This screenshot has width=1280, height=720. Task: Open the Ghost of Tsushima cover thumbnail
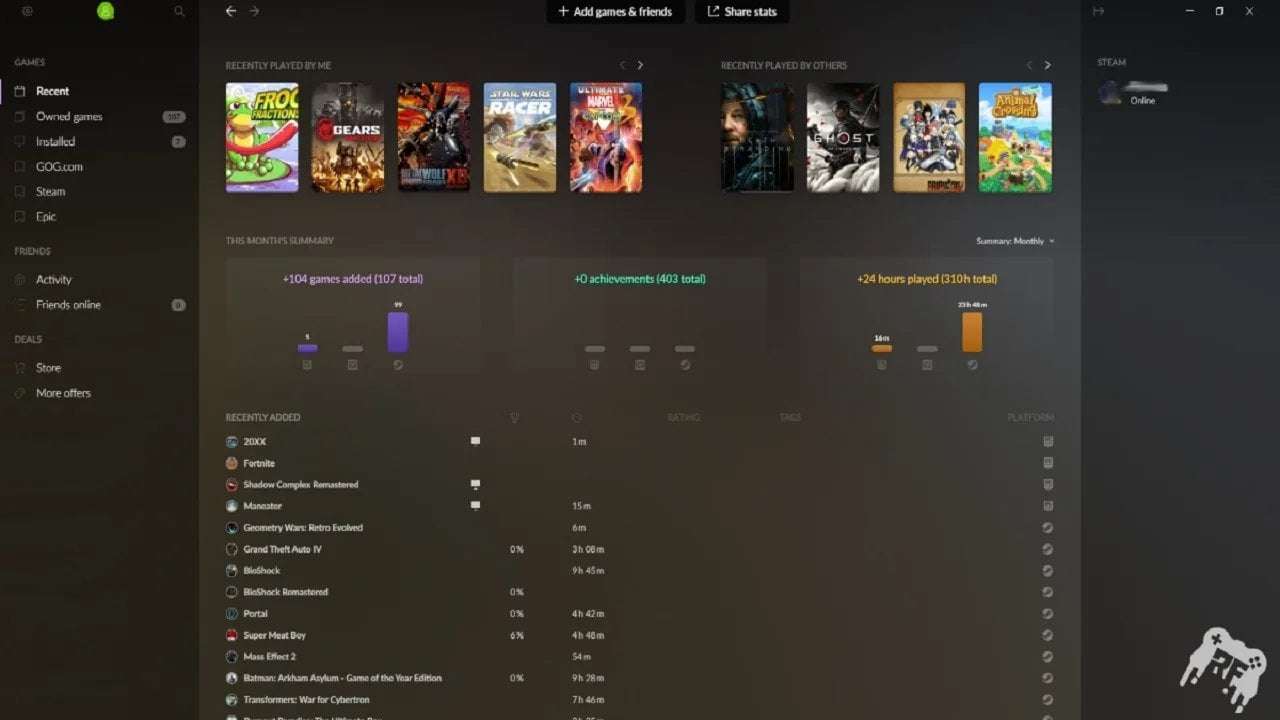[843, 137]
